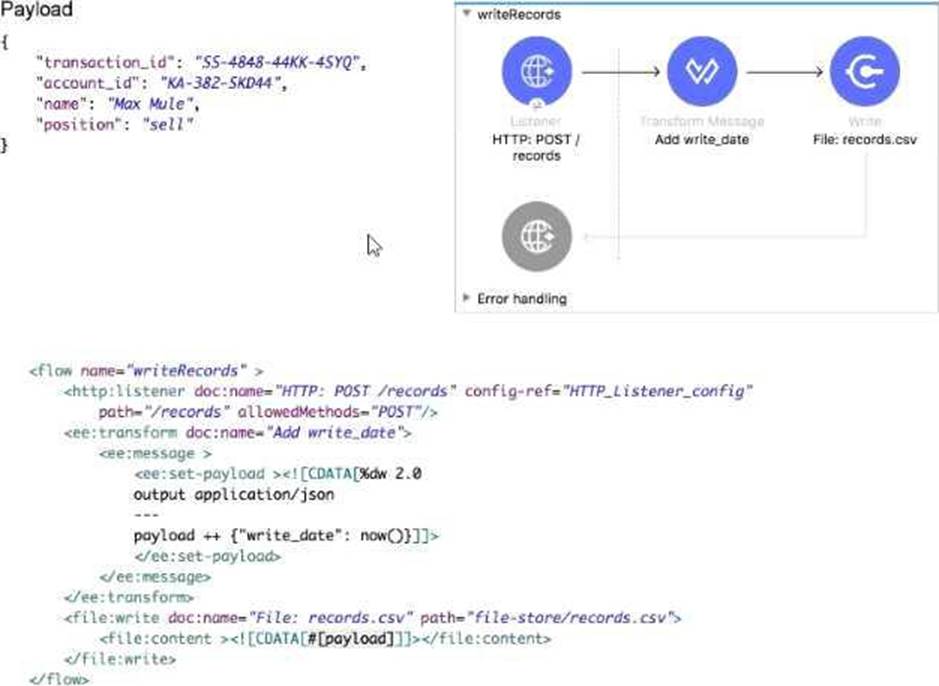Screen dimensions: 939x686
Task: Click arrow between Transform Message and Write
Action: (x=784, y=73)
